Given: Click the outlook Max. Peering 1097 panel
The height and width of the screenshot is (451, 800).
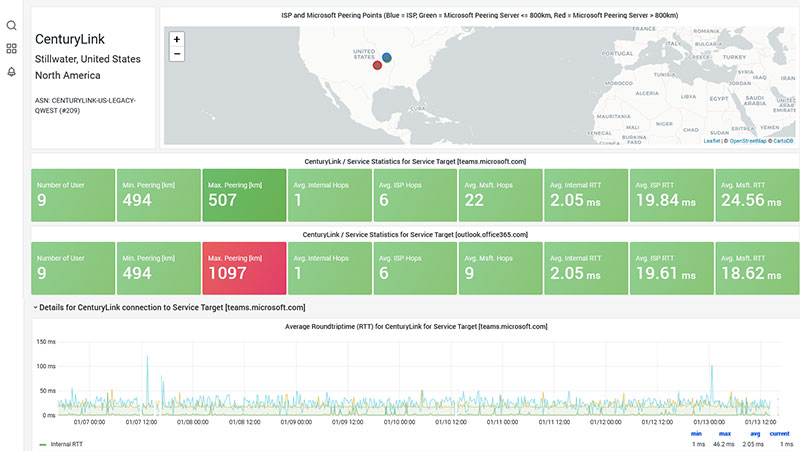Looking at the screenshot, I should 244,268.
